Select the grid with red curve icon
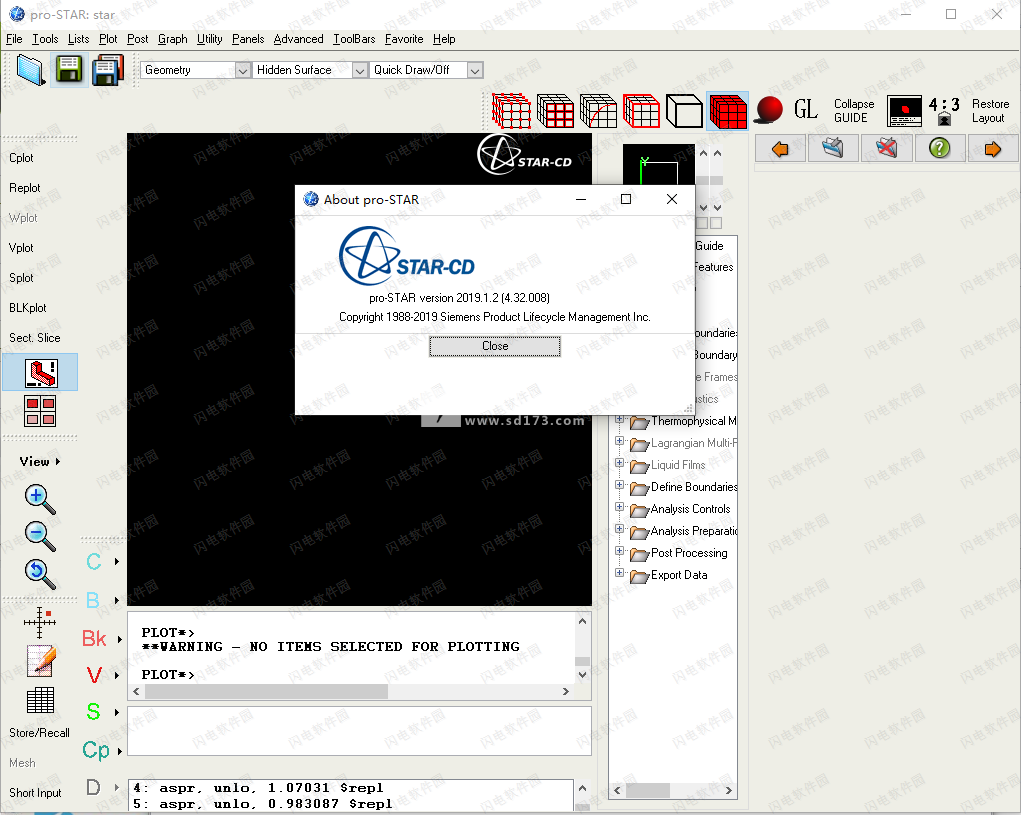This screenshot has height=815, width=1021. click(x=598, y=111)
